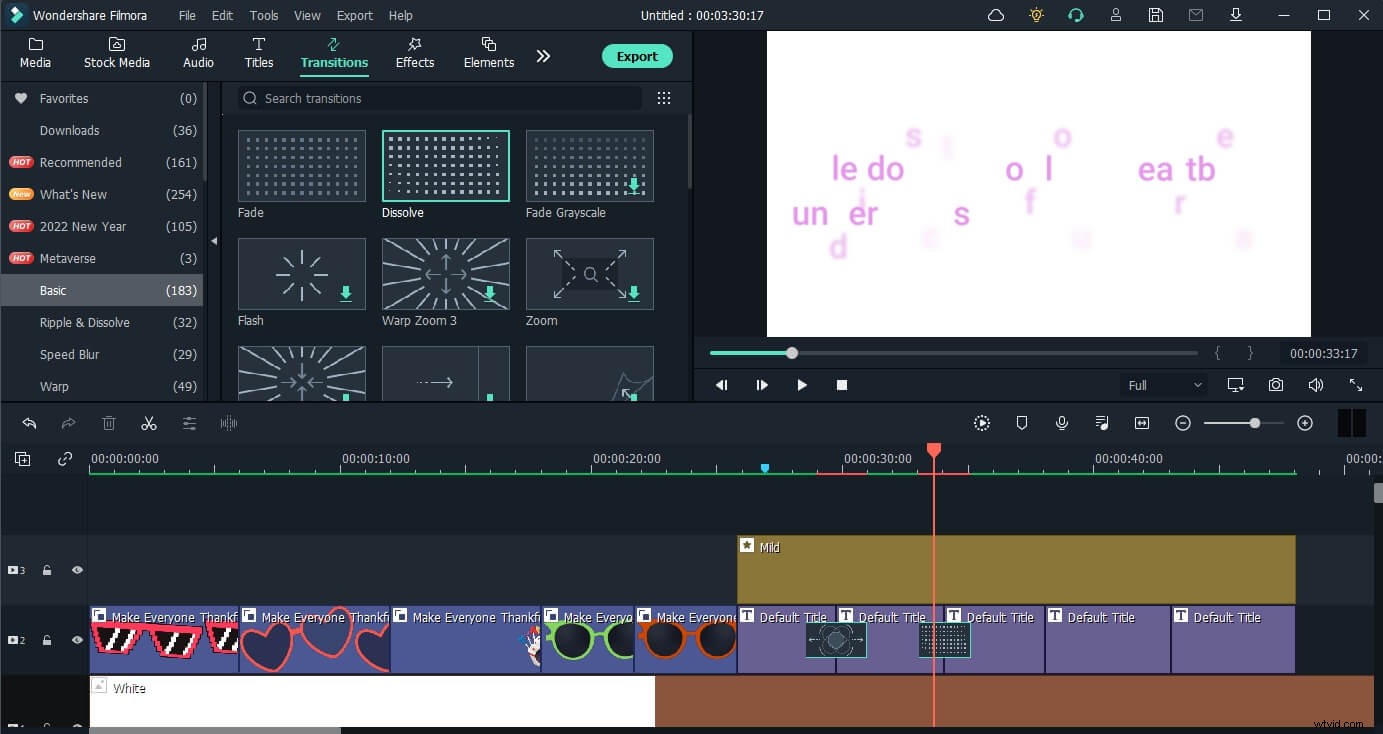Switch transitions to the grid view icon
The height and width of the screenshot is (734, 1383).
(x=664, y=98)
